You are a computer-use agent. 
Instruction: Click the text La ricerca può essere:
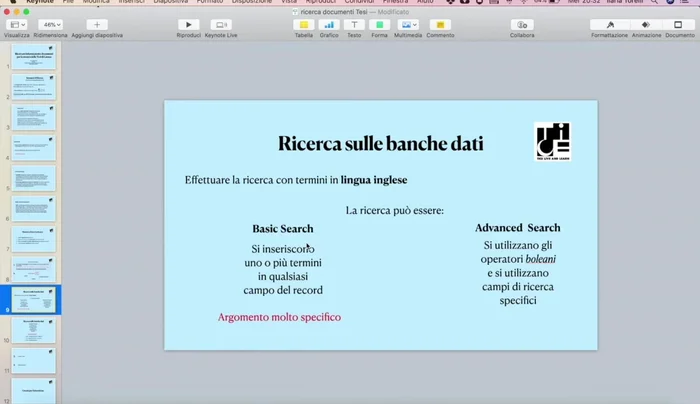[x=395, y=210]
